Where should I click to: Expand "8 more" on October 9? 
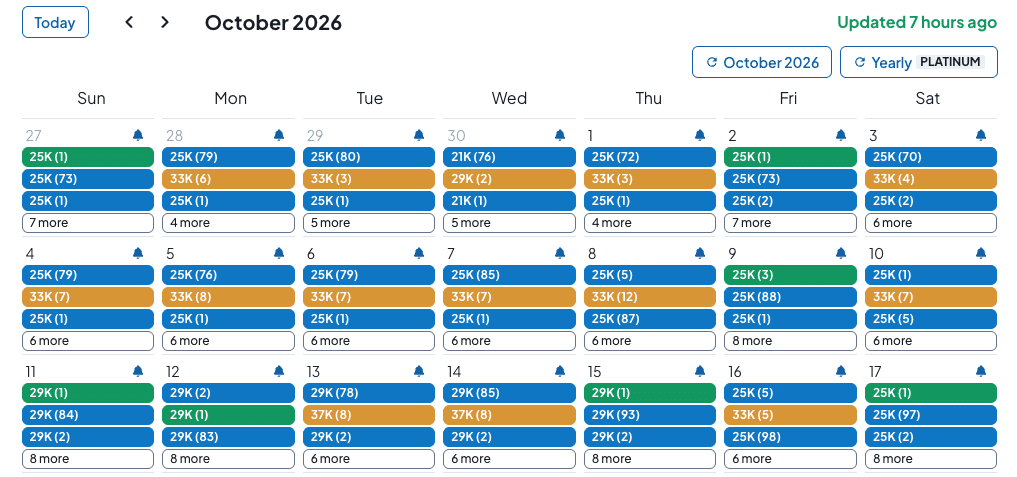coord(790,341)
